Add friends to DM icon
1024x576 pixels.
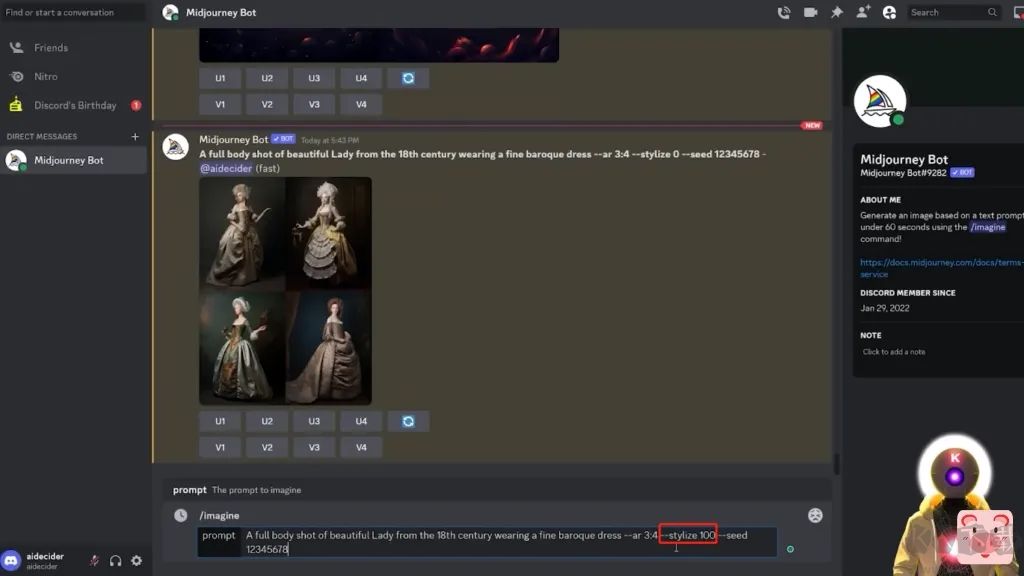pos(863,12)
